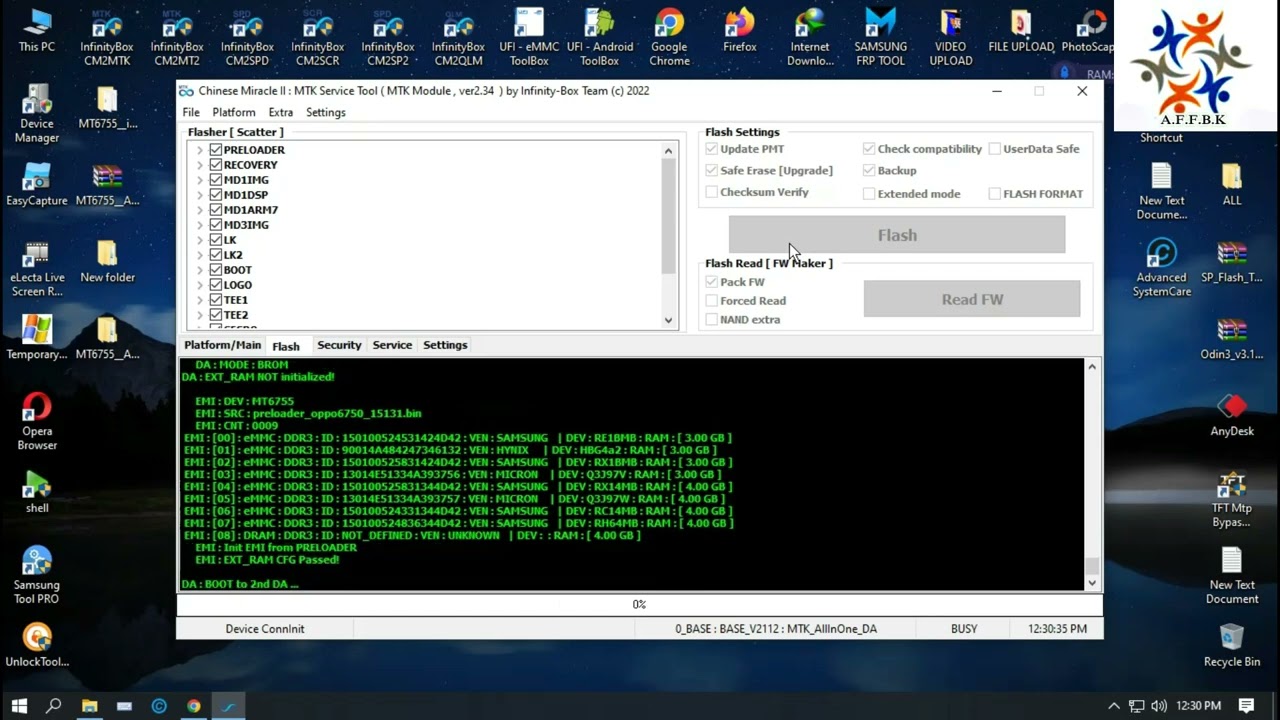Switch to Service tab
Screen dimensions: 1280x720
392,345
